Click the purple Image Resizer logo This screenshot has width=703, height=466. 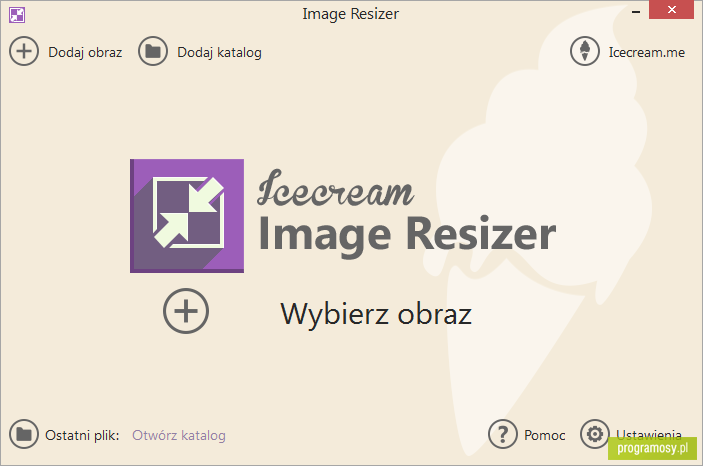click(187, 216)
